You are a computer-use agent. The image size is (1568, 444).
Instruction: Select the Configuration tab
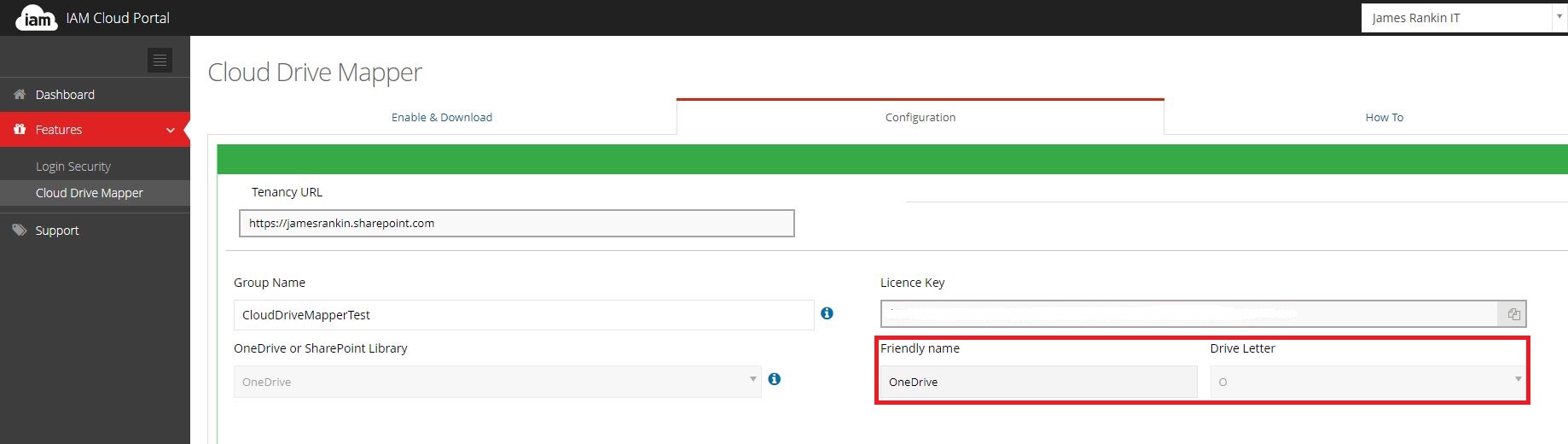tap(920, 118)
